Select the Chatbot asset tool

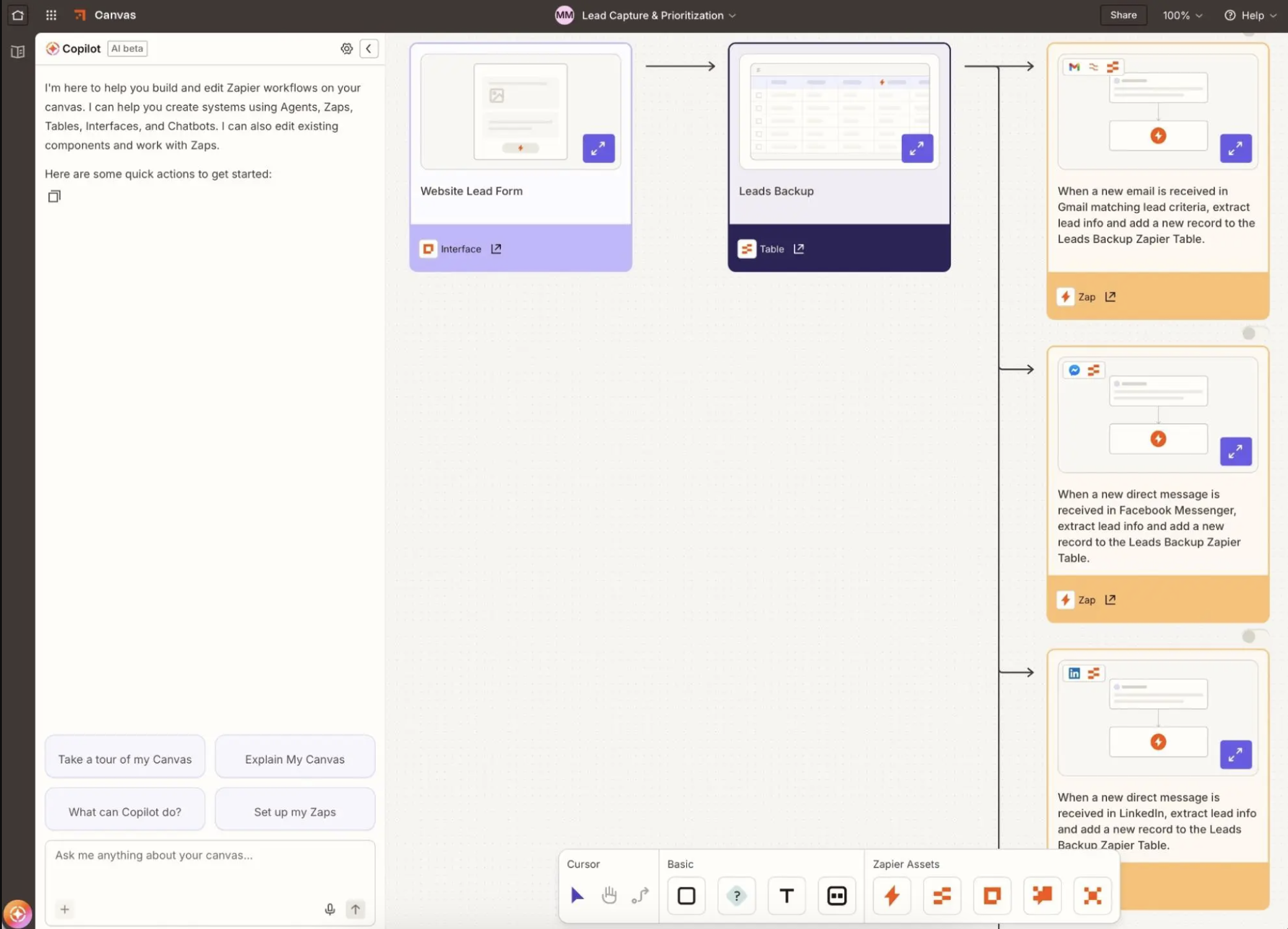point(1041,896)
